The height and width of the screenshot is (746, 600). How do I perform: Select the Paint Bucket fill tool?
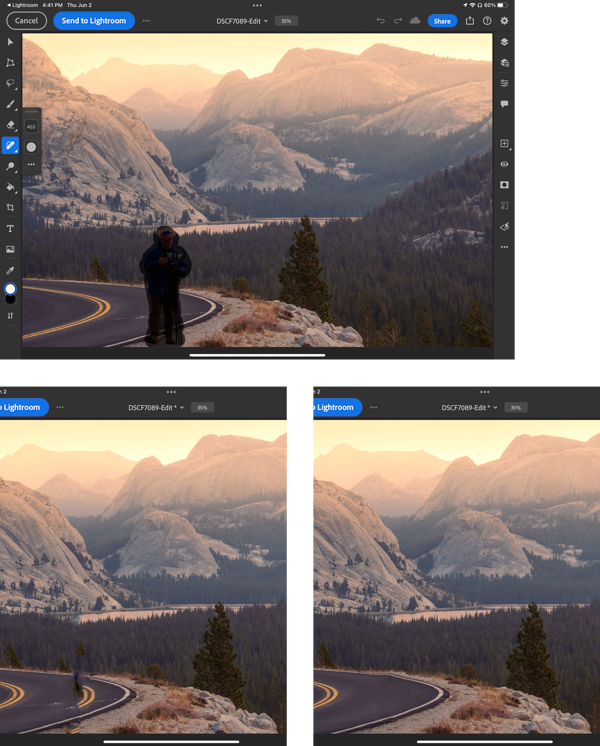pyautogui.click(x=10, y=187)
